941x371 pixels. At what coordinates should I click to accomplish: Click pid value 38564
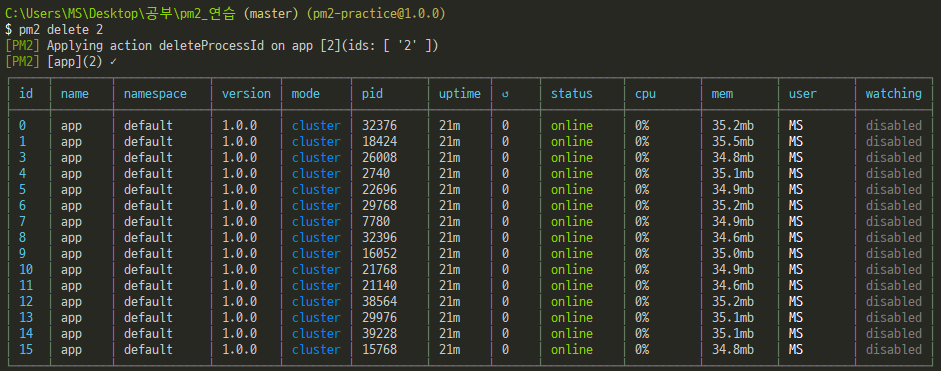(379, 301)
